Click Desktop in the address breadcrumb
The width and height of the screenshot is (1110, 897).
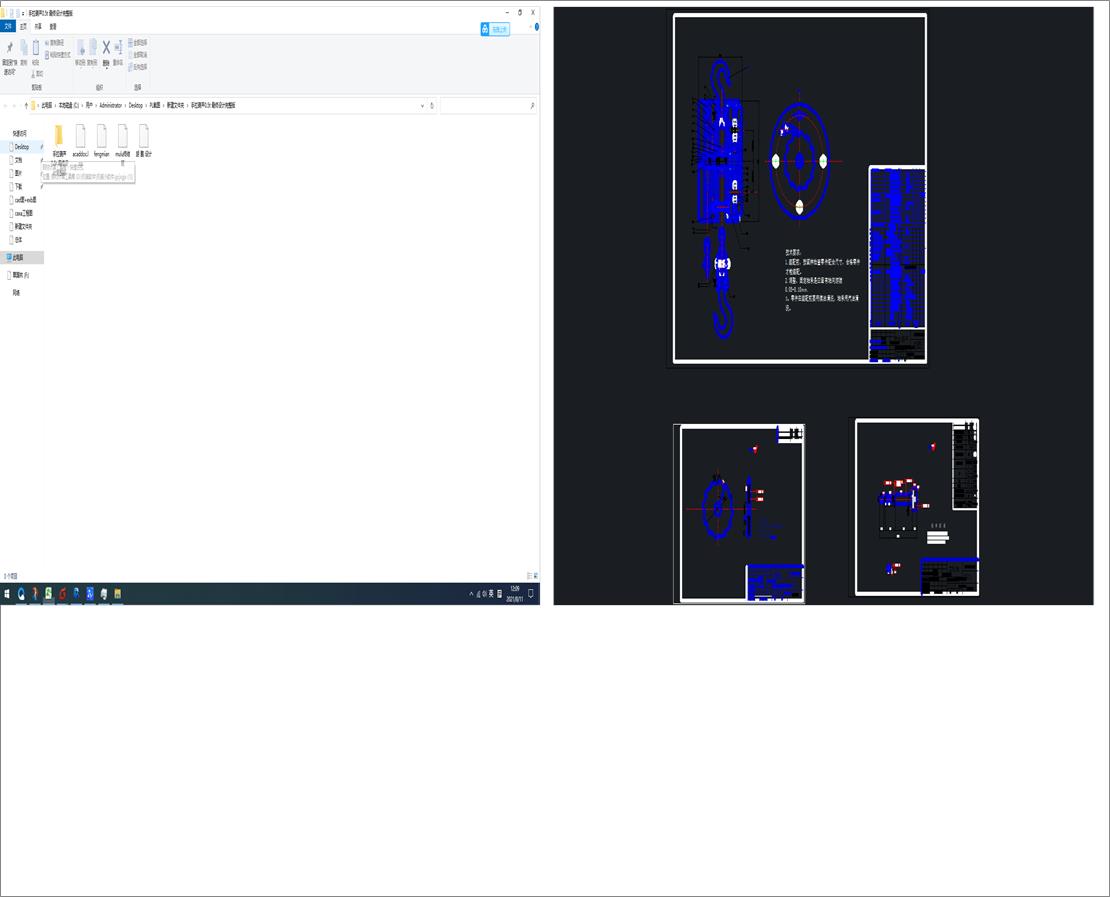coord(135,105)
